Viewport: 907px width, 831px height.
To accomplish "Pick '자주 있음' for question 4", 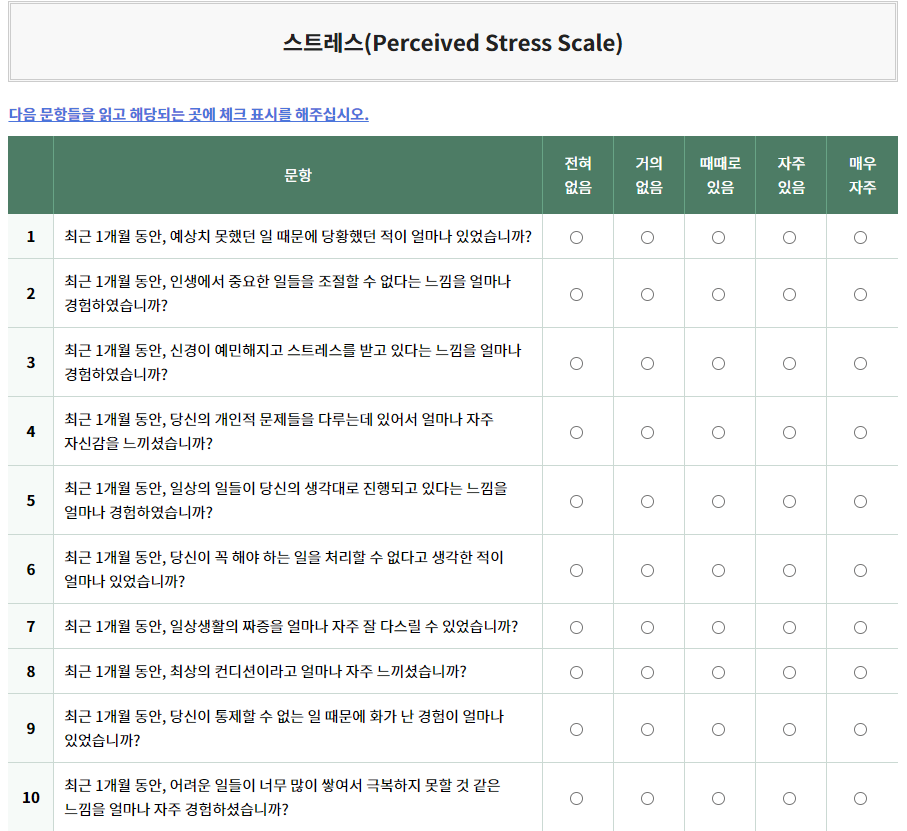I will click(790, 433).
